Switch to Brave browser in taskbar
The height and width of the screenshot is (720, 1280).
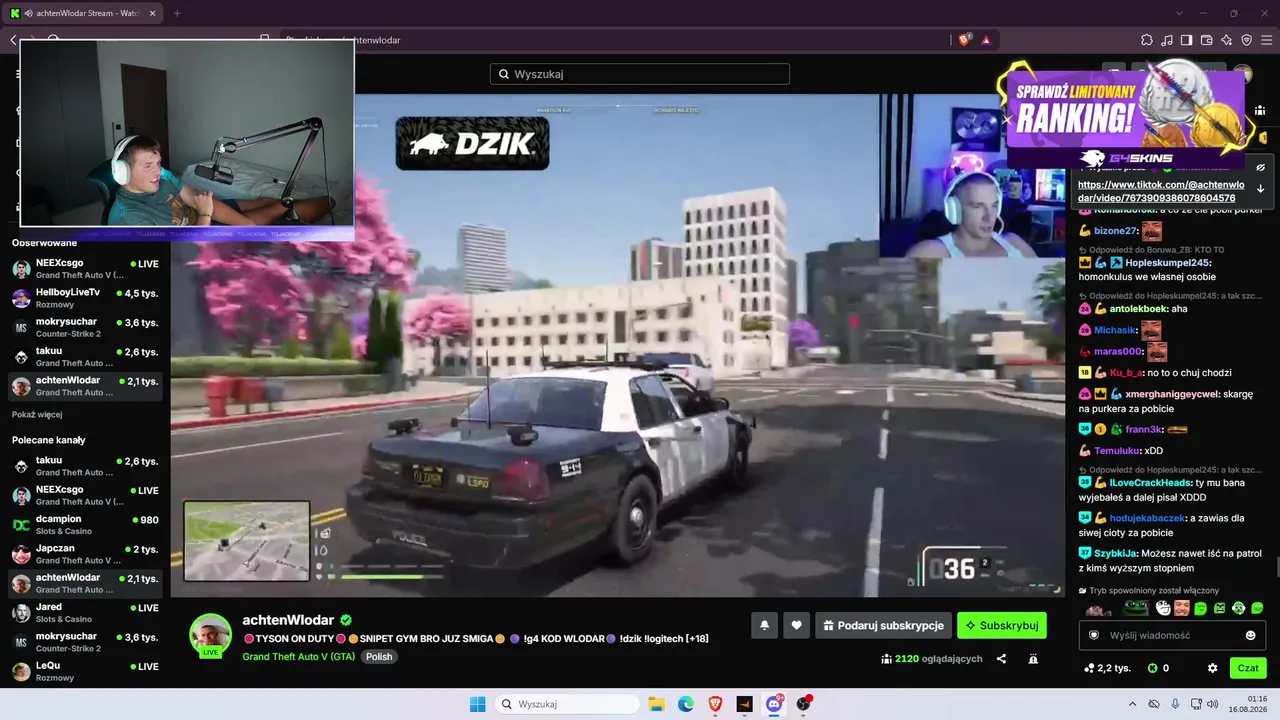[x=715, y=704]
